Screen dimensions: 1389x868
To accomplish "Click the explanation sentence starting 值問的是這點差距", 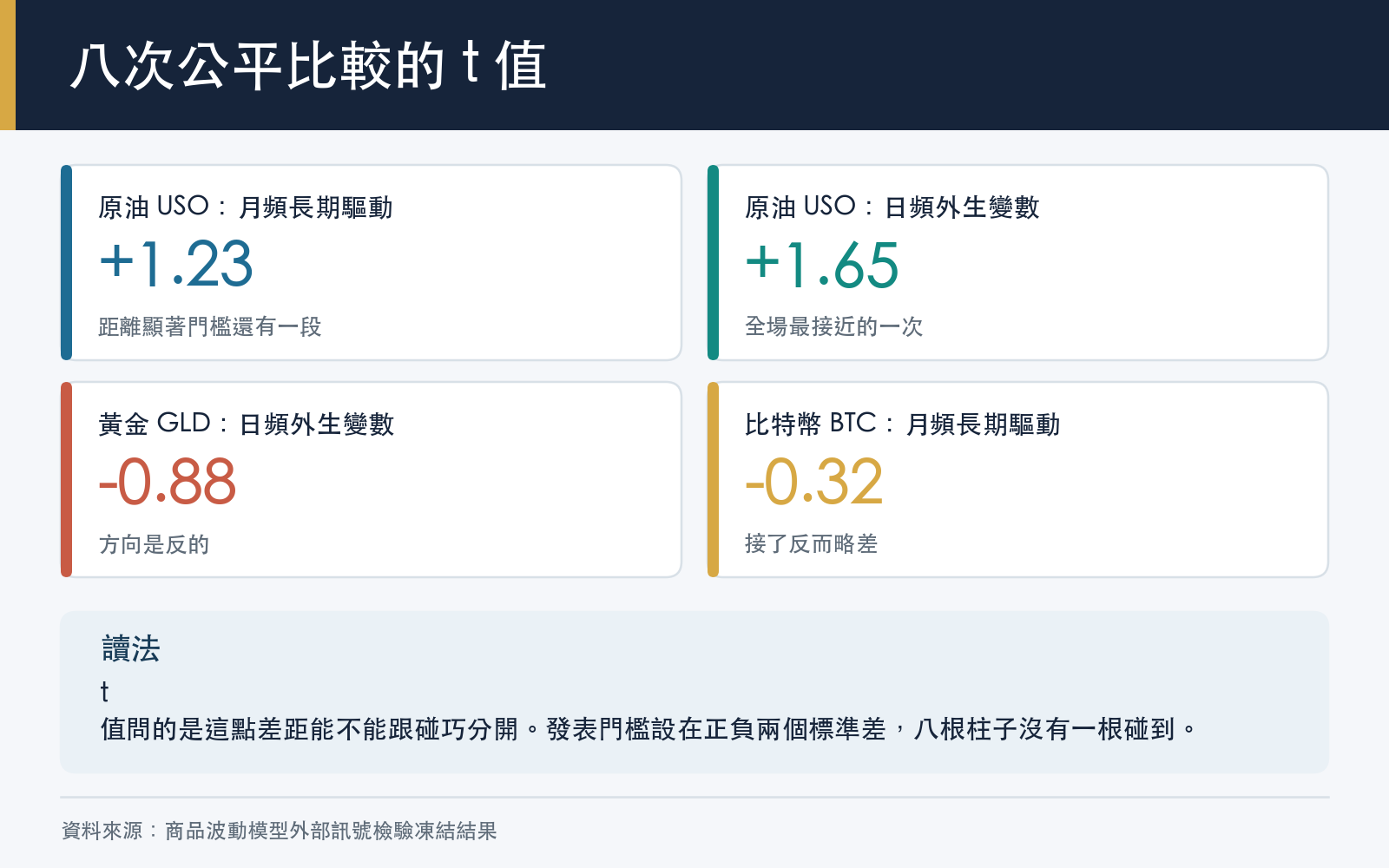I will pyautogui.click(x=648, y=728).
